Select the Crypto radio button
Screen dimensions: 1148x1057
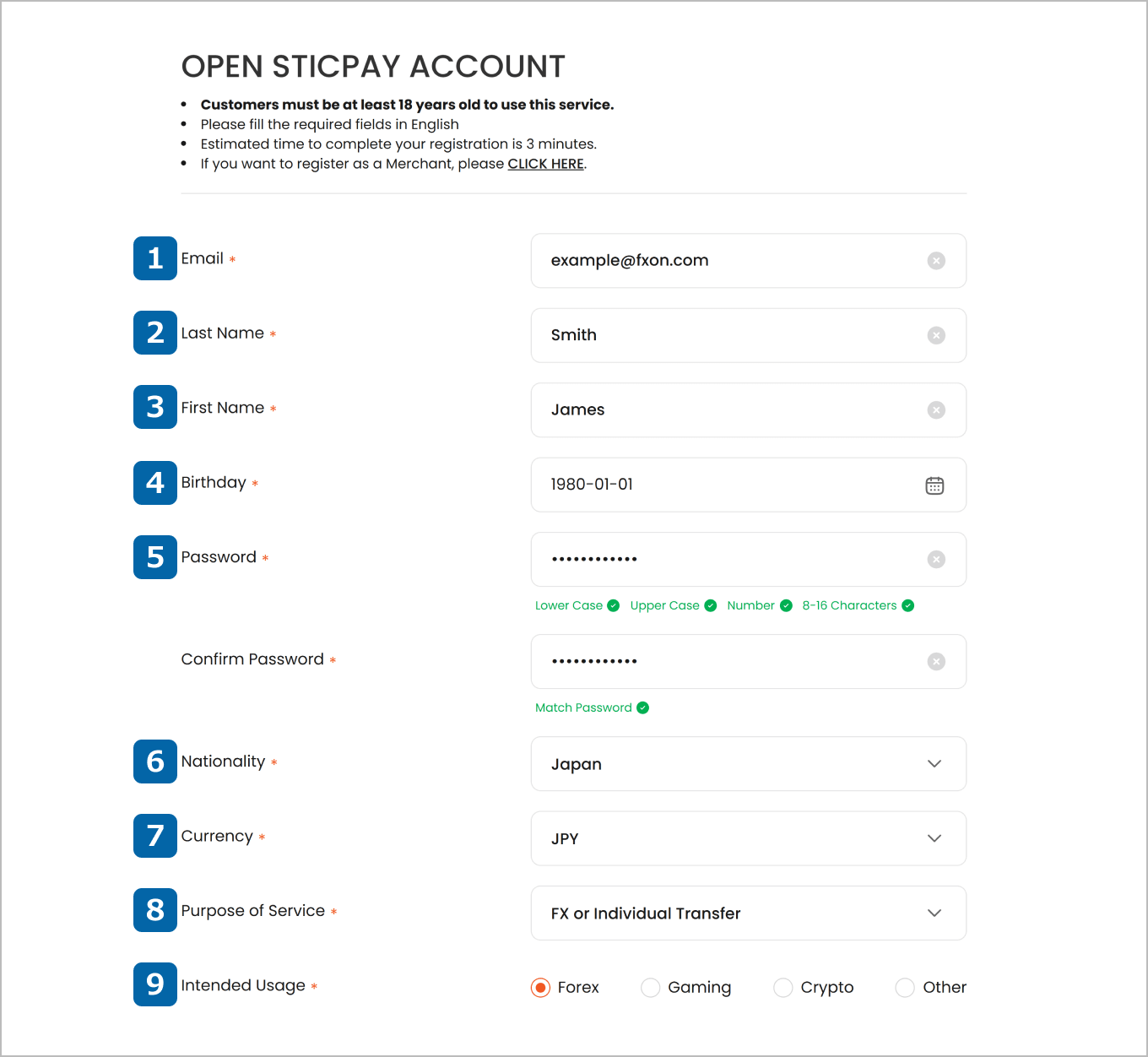click(x=783, y=987)
